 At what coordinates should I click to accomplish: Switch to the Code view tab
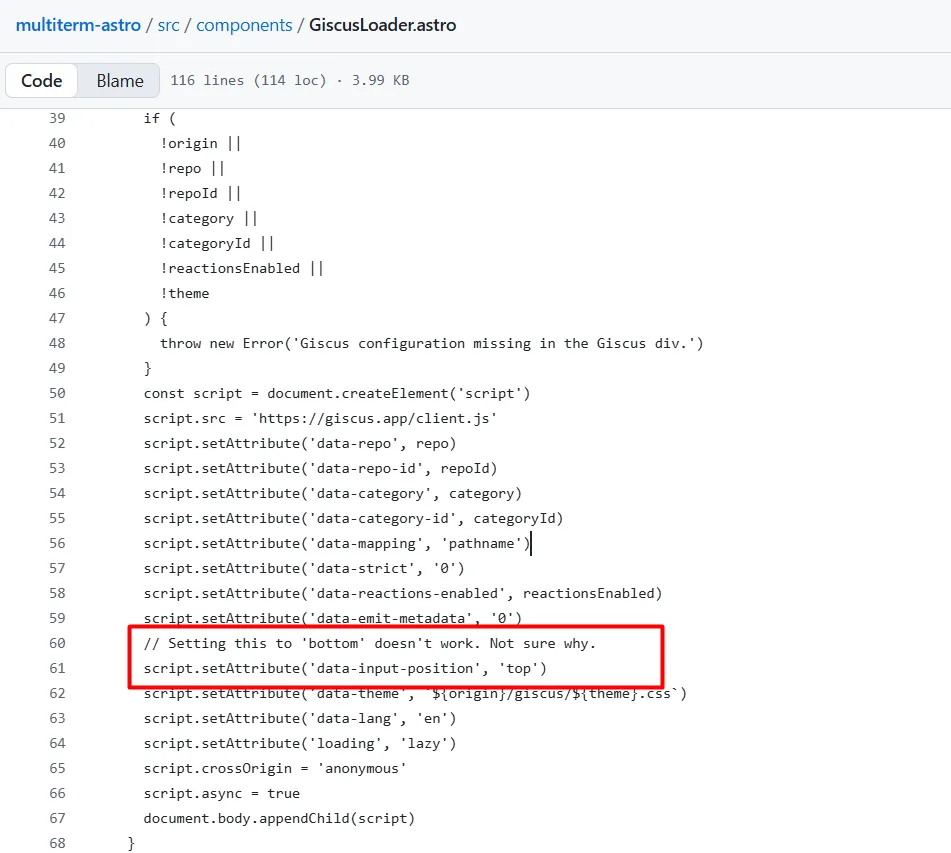[42, 81]
